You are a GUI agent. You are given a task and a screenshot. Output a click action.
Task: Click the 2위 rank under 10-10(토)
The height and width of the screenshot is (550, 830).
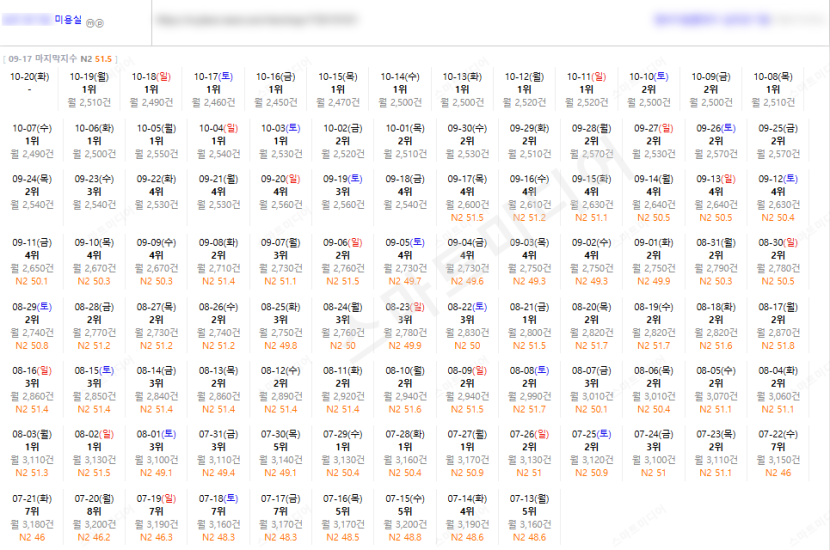point(649,89)
